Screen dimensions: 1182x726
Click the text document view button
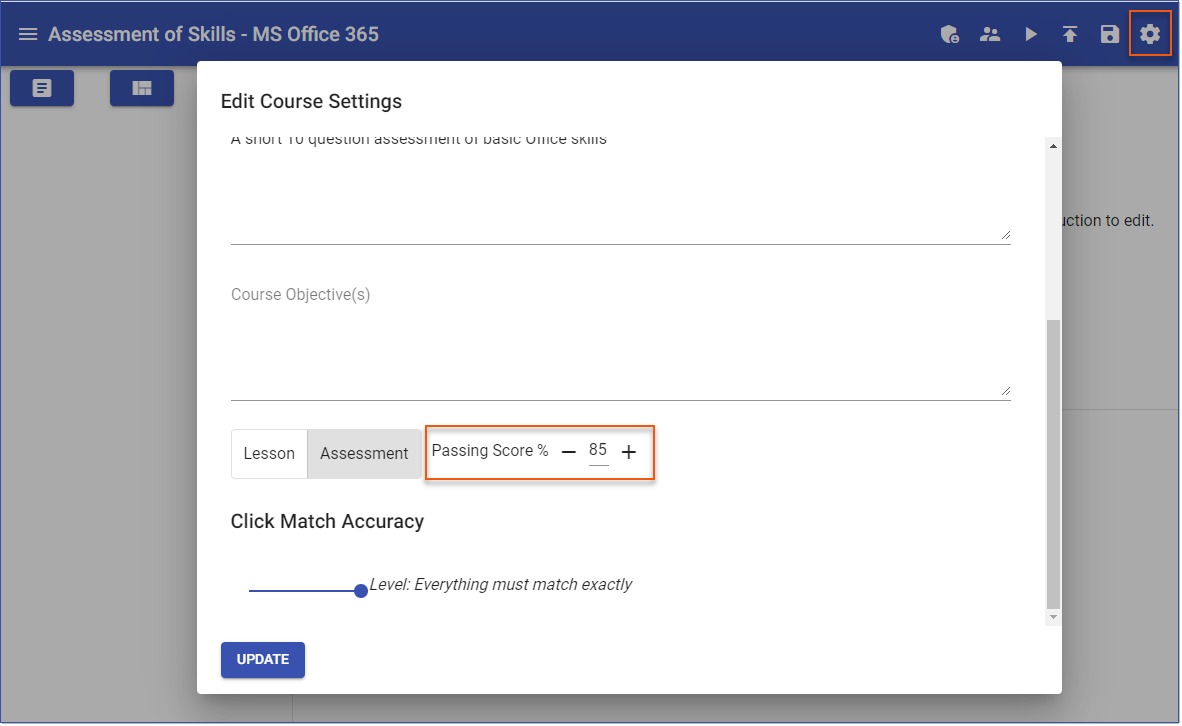42,88
